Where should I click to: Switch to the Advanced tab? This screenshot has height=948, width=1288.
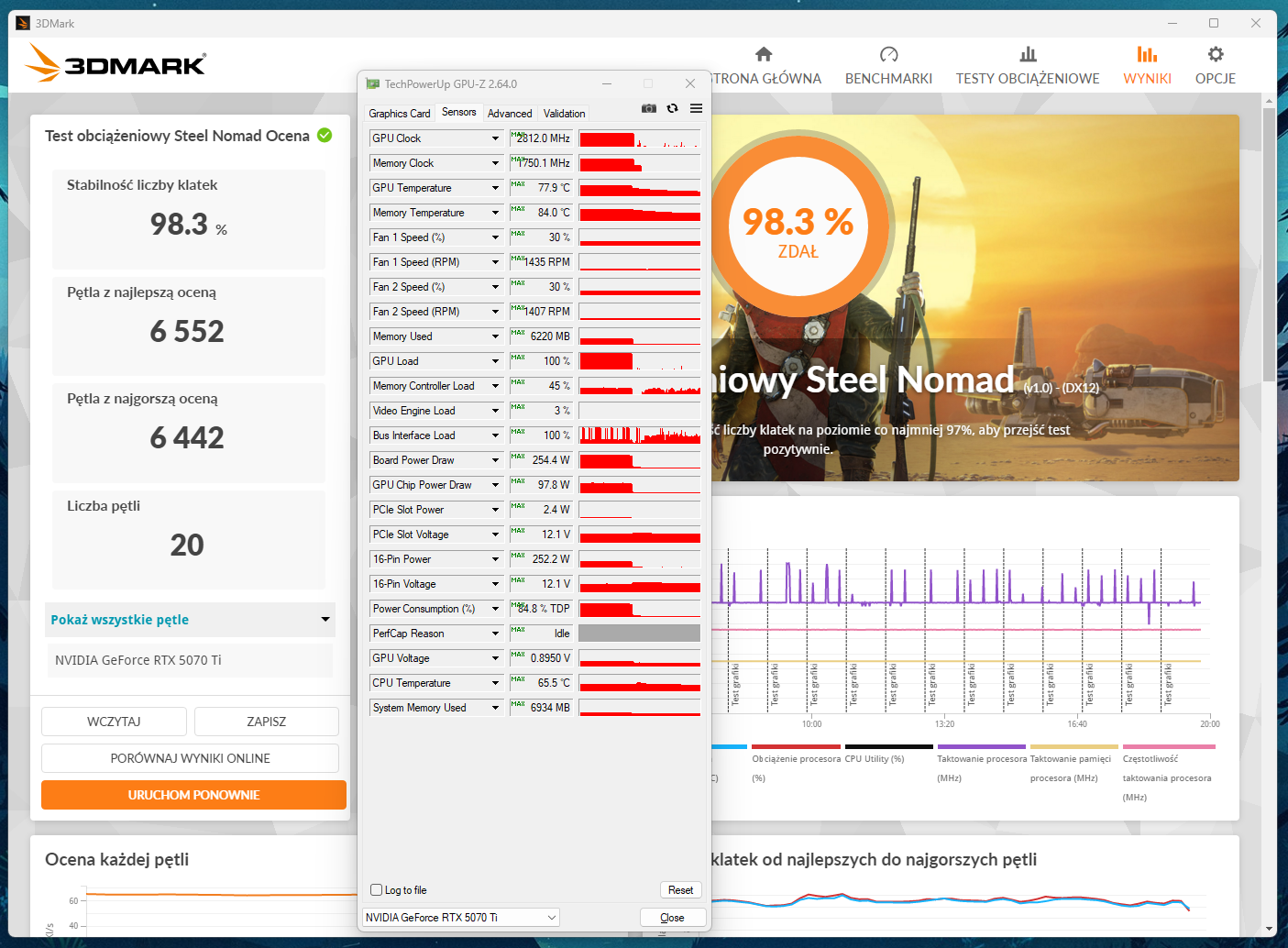coord(510,114)
